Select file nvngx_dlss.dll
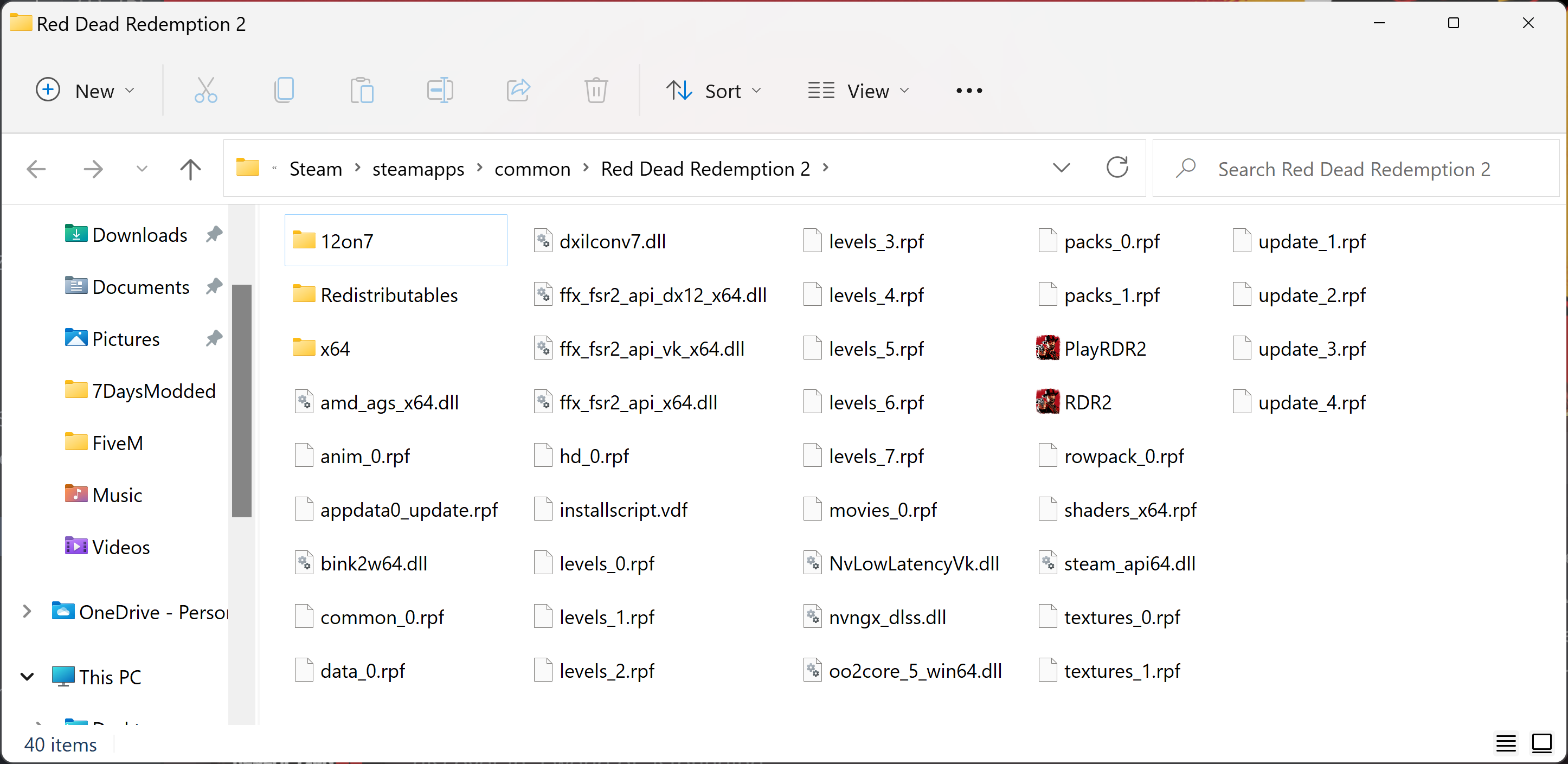Image resolution: width=1568 pixels, height=764 pixels. (x=875, y=617)
